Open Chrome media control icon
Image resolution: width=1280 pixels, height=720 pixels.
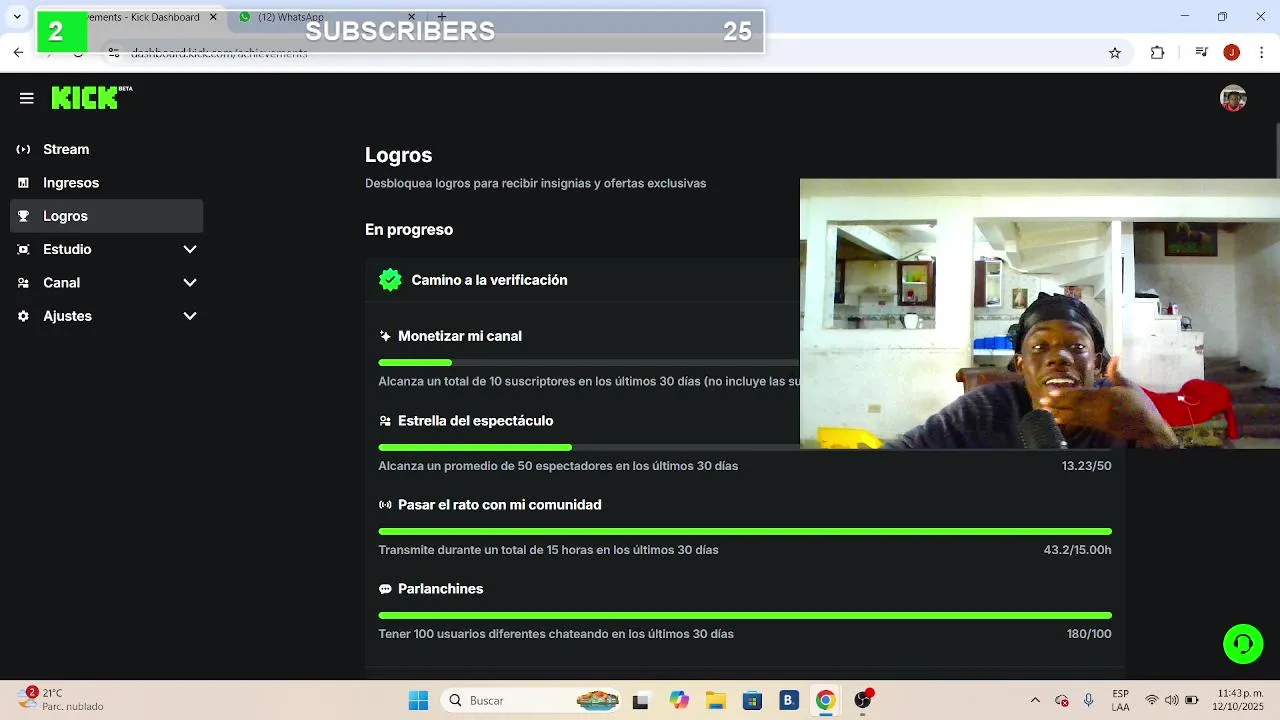pyautogui.click(x=1202, y=53)
